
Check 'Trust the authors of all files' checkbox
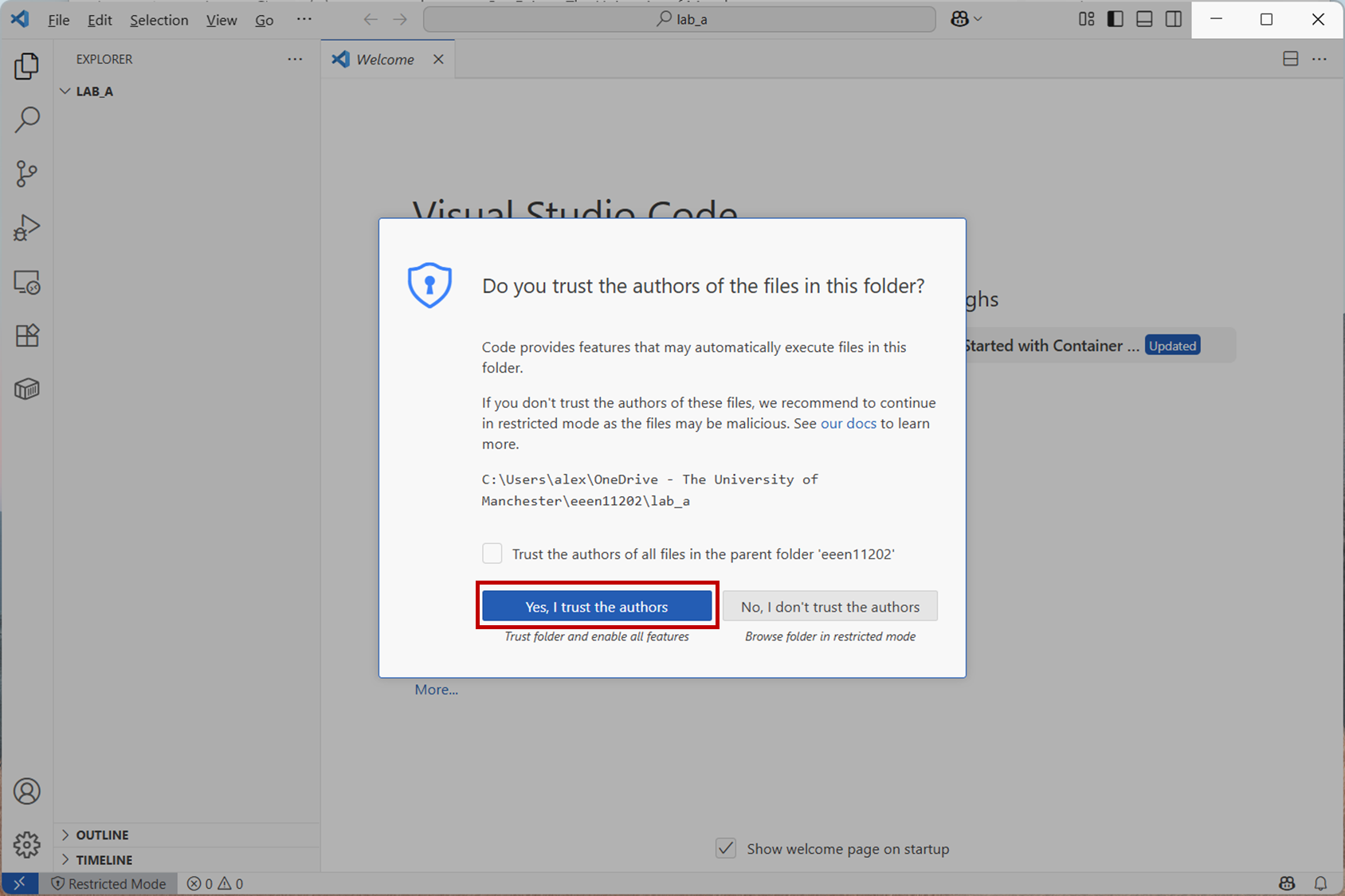492,554
